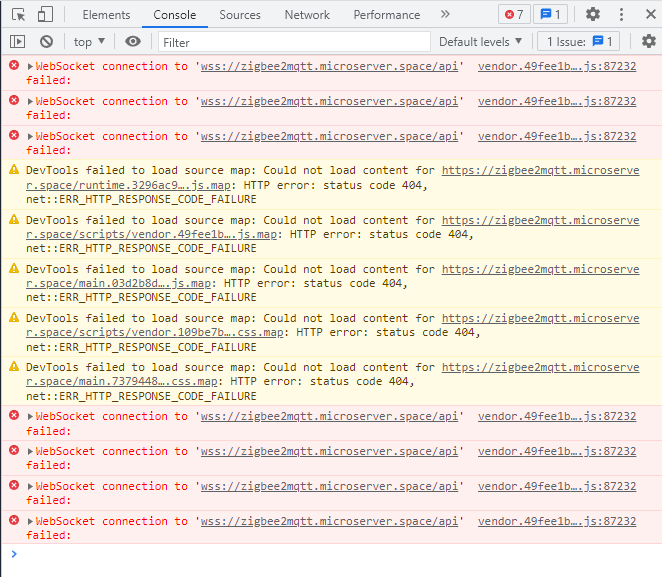
Task: Open the Default levels dropdown
Action: 480,42
